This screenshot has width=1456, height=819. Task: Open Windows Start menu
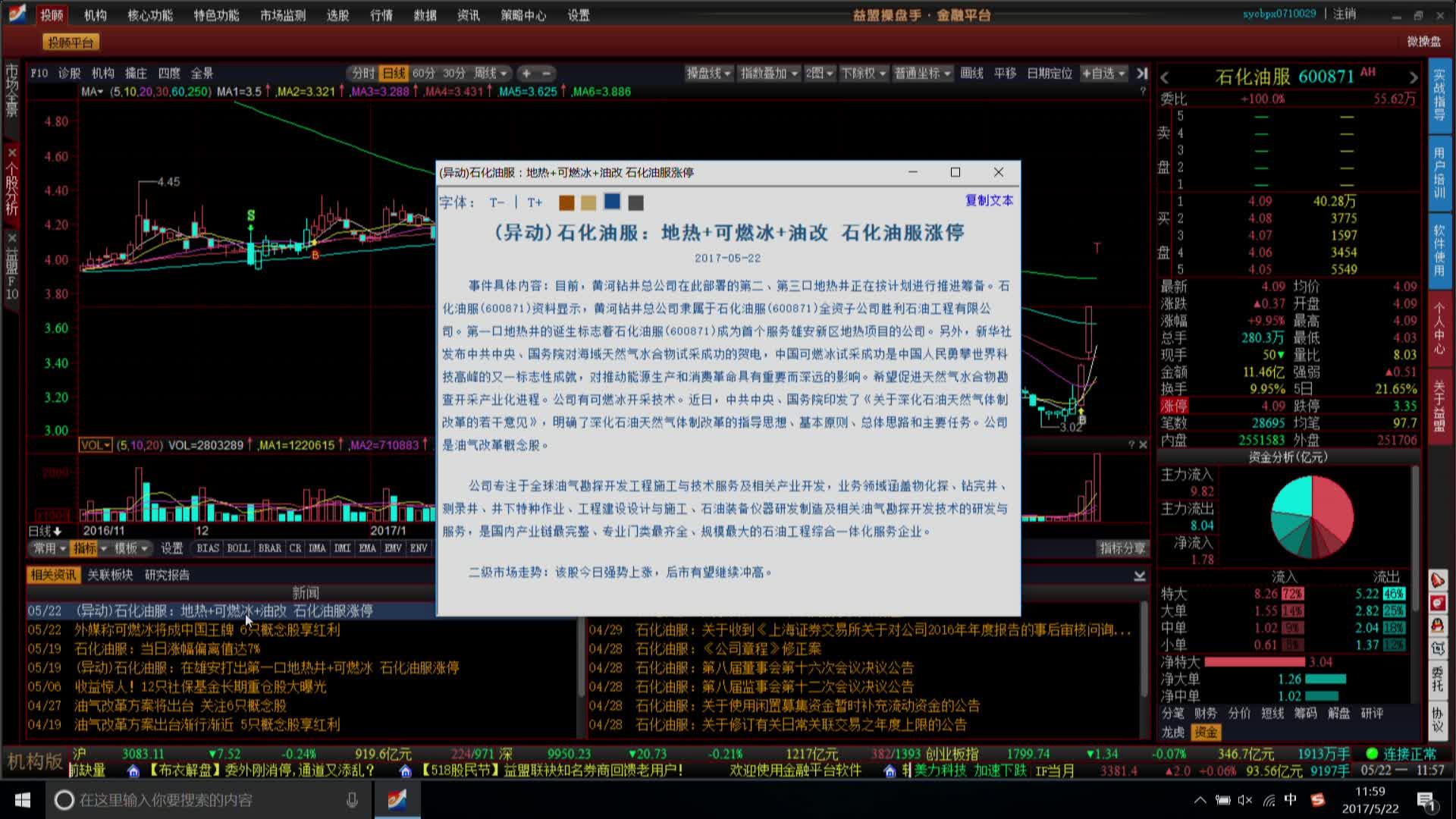tap(22, 800)
